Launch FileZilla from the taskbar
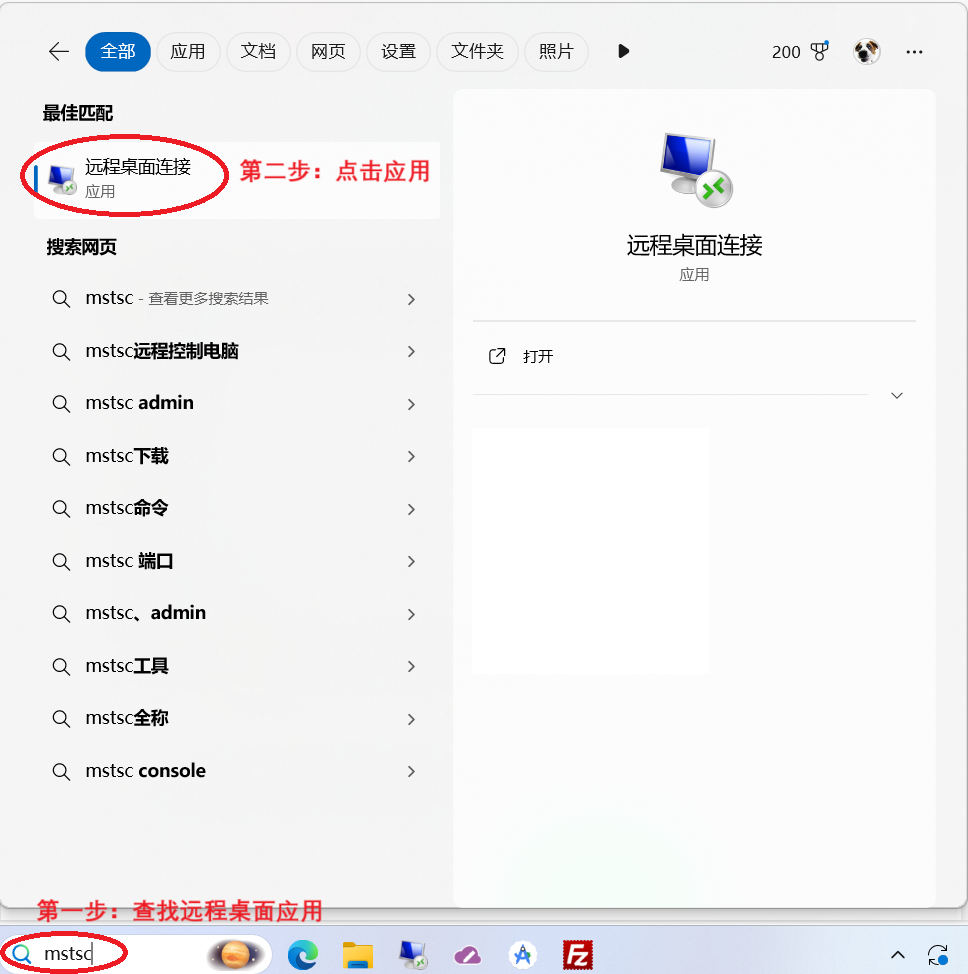Screen dimensions: 968x974 pyautogui.click(x=577, y=954)
